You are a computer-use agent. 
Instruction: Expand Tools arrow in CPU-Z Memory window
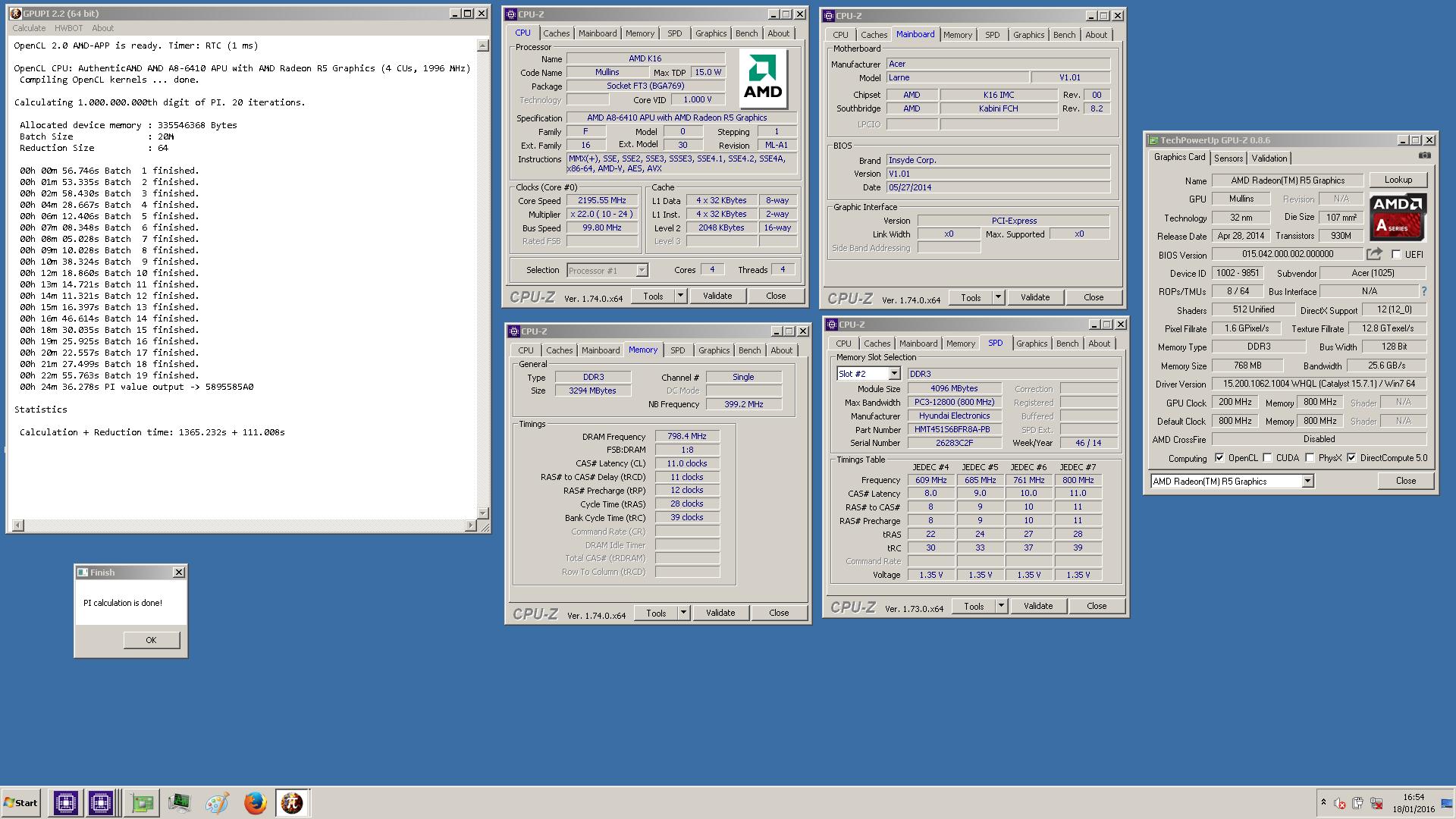point(683,613)
